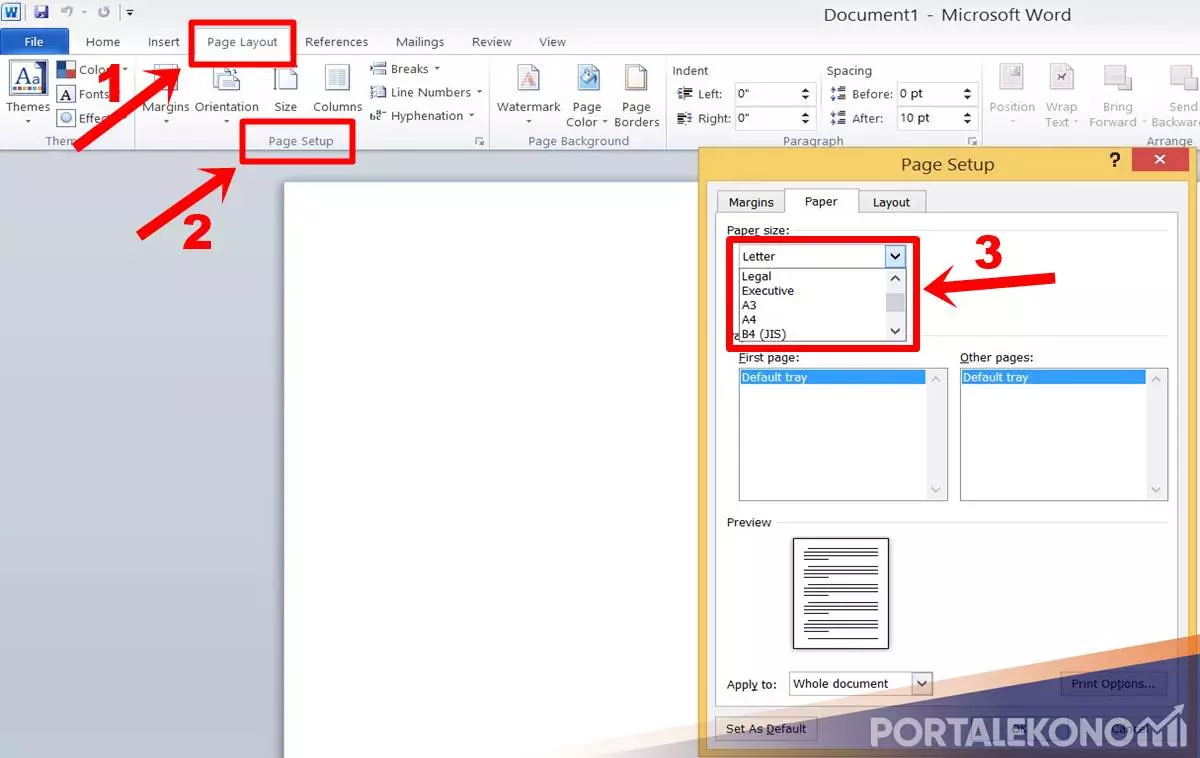Click the Help question mark in Page Setup dialog
The height and width of the screenshot is (758, 1200).
(1115, 161)
